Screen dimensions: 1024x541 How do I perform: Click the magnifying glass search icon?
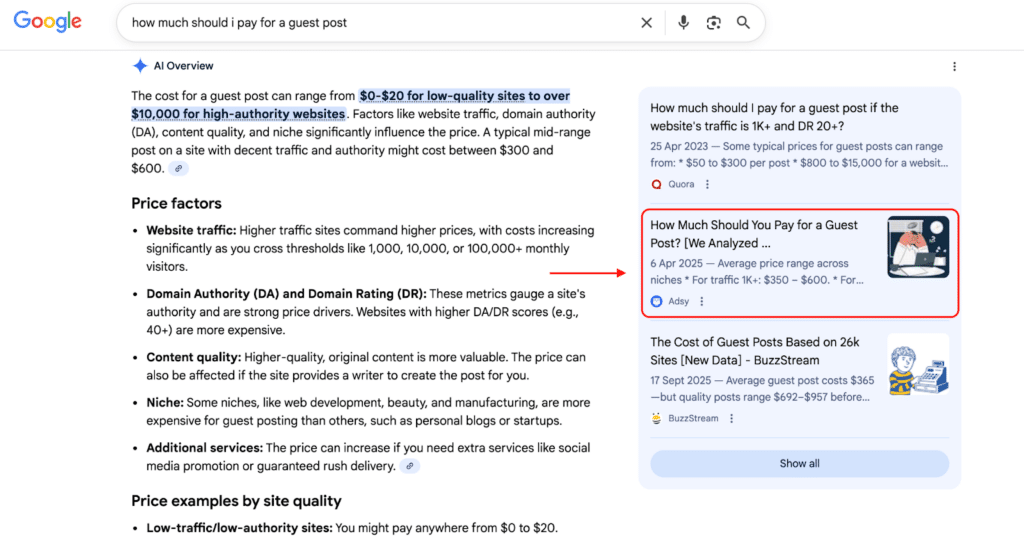click(x=743, y=23)
